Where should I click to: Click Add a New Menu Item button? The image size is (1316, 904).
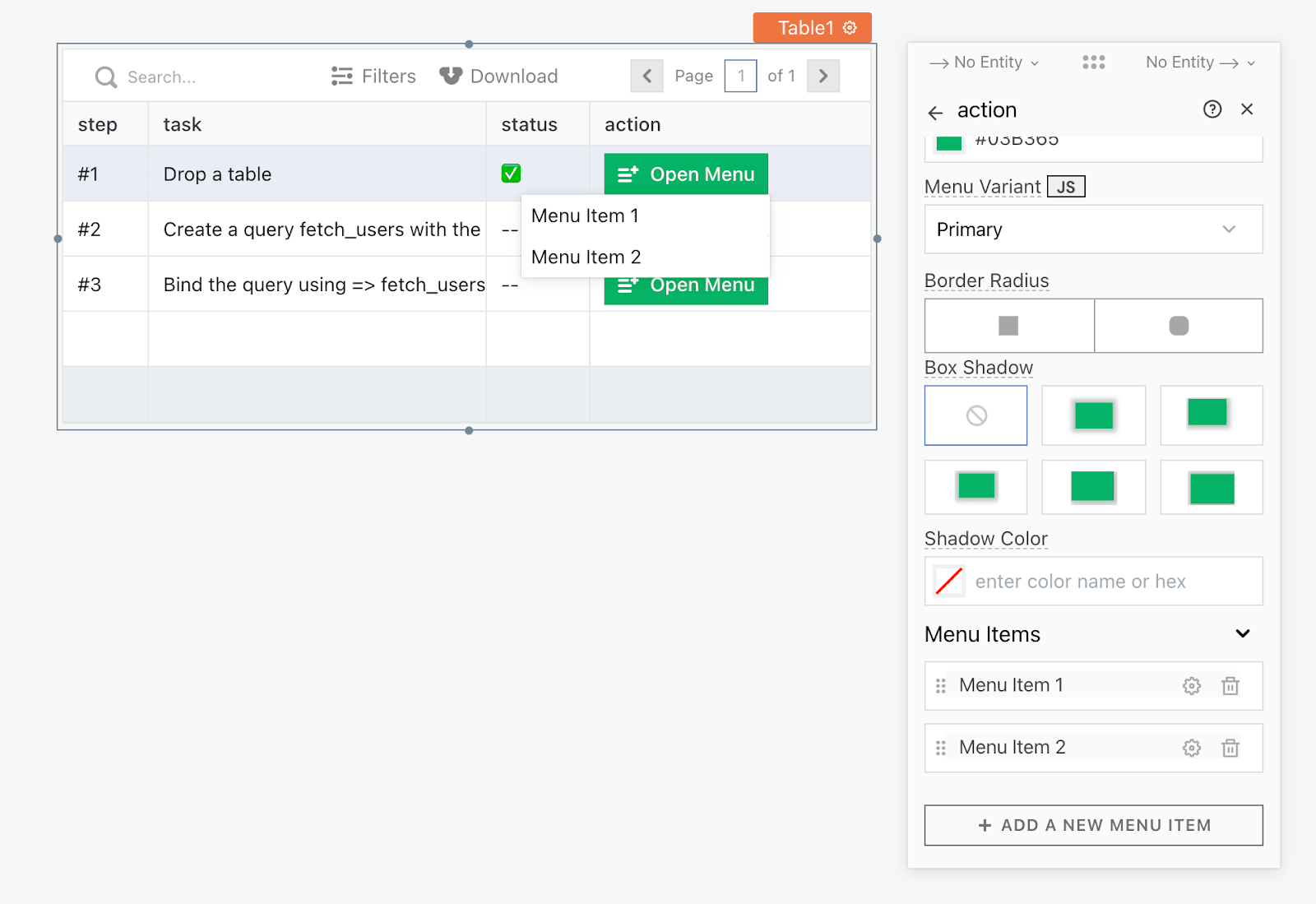tap(1093, 825)
